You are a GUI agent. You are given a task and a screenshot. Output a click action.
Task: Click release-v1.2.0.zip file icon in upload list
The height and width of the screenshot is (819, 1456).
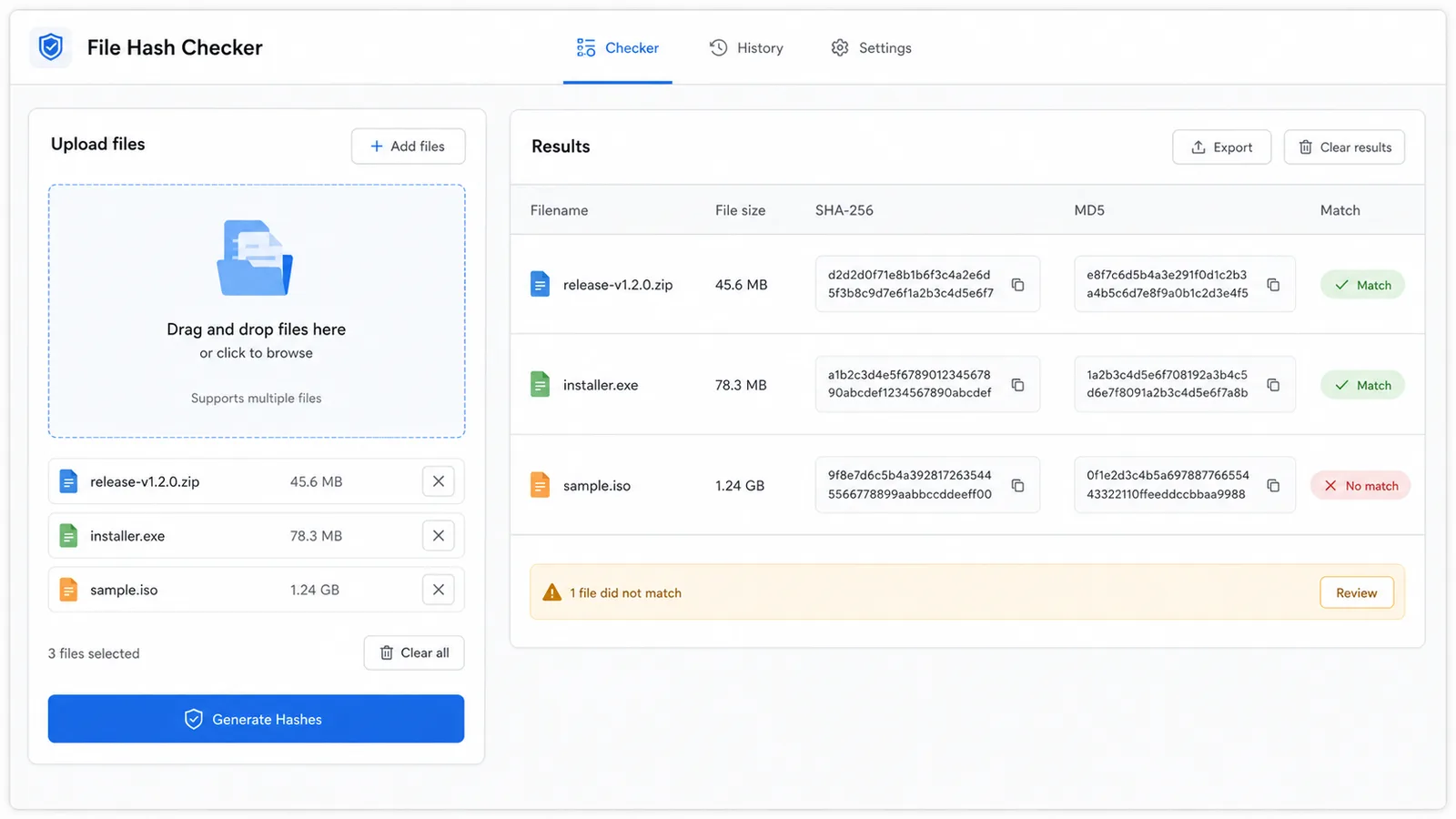[68, 481]
